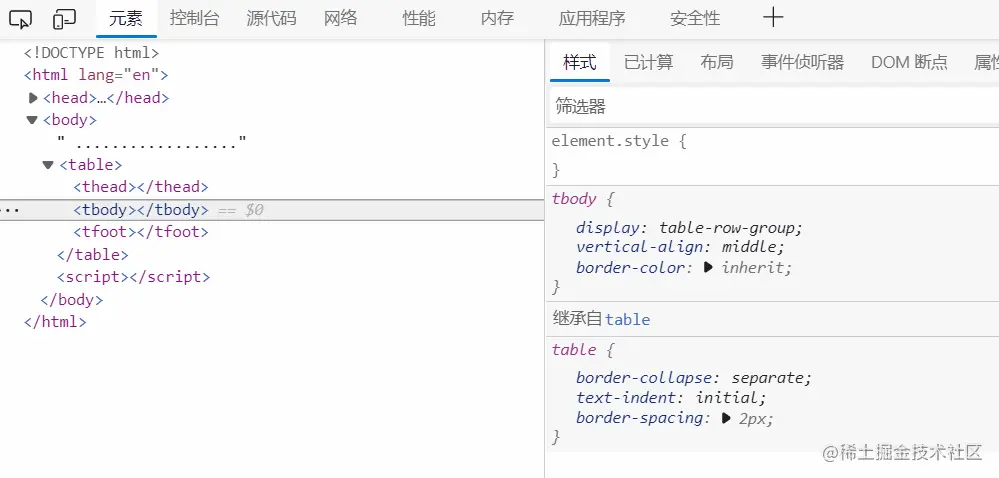Select the closing </body> tag
Image resolution: width=999 pixels, height=478 pixels.
pyautogui.click(x=71, y=300)
